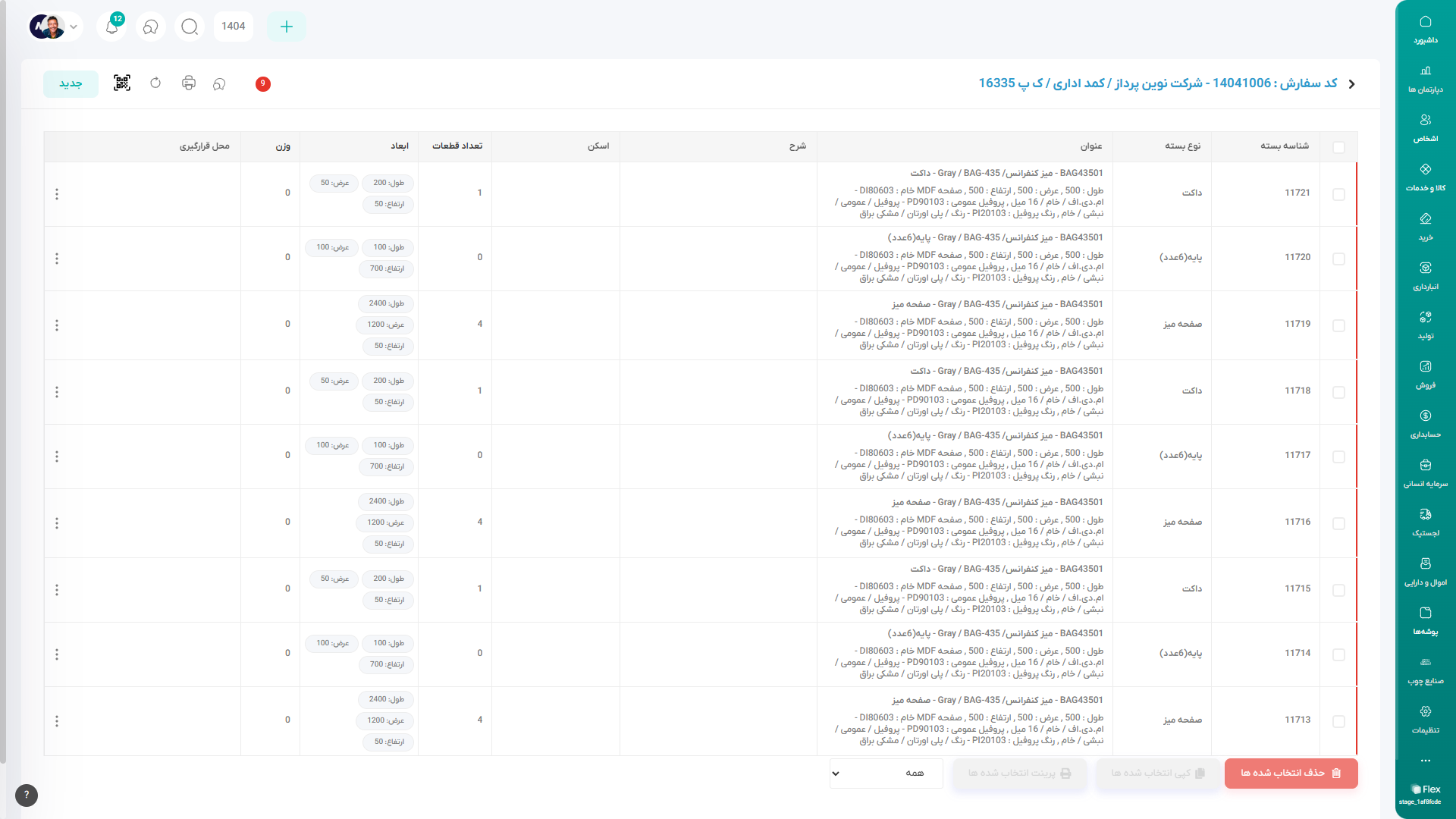Viewport: 1456px width, 819px height.
Task: Open three-dot menu for package 11721
Action: coord(57,194)
